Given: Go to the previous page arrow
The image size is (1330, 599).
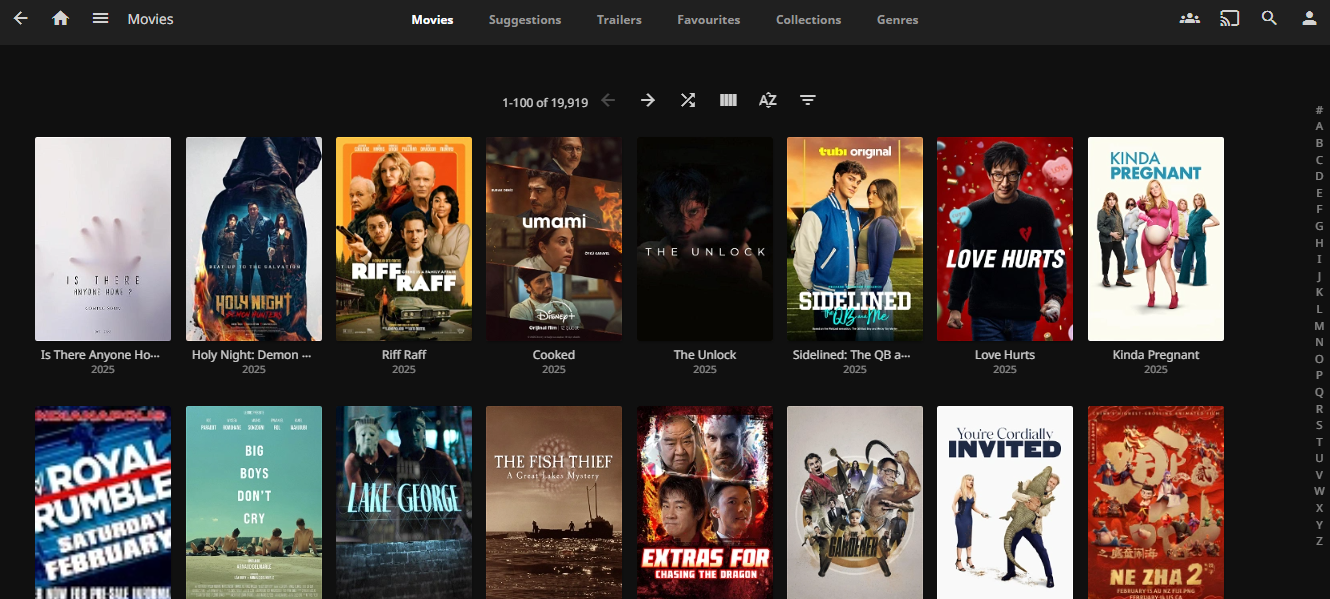Looking at the screenshot, I should coord(608,100).
